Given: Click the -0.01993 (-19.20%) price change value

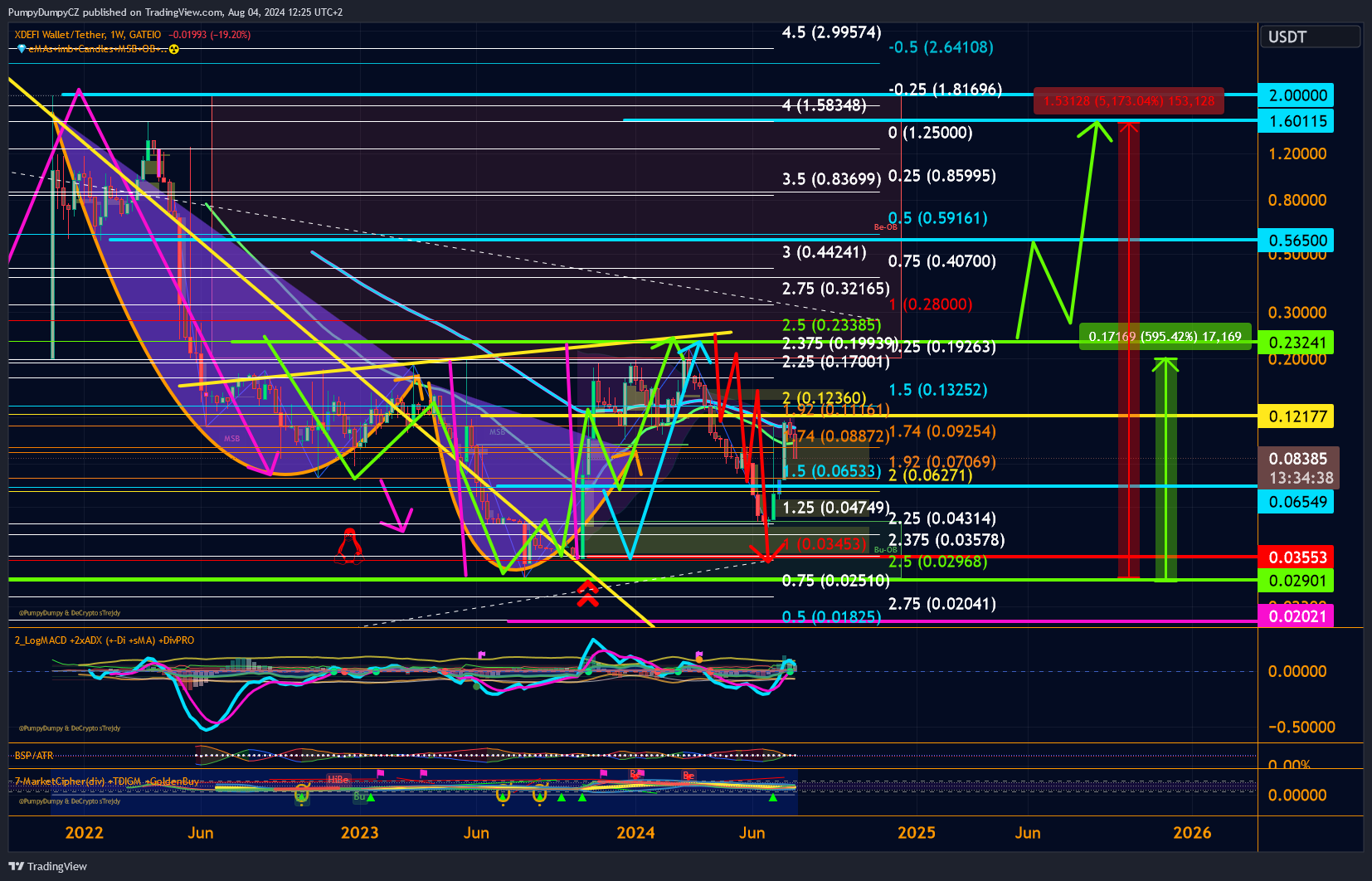Looking at the screenshot, I should (209, 35).
